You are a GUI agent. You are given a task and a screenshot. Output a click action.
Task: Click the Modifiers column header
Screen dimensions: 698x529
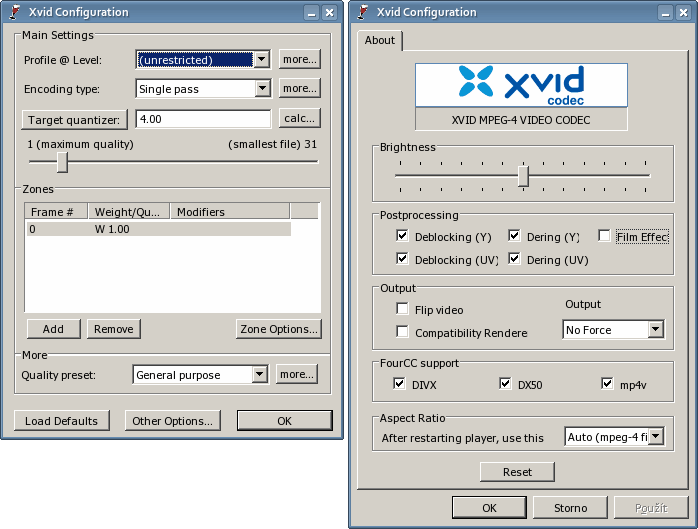(230, 212)
